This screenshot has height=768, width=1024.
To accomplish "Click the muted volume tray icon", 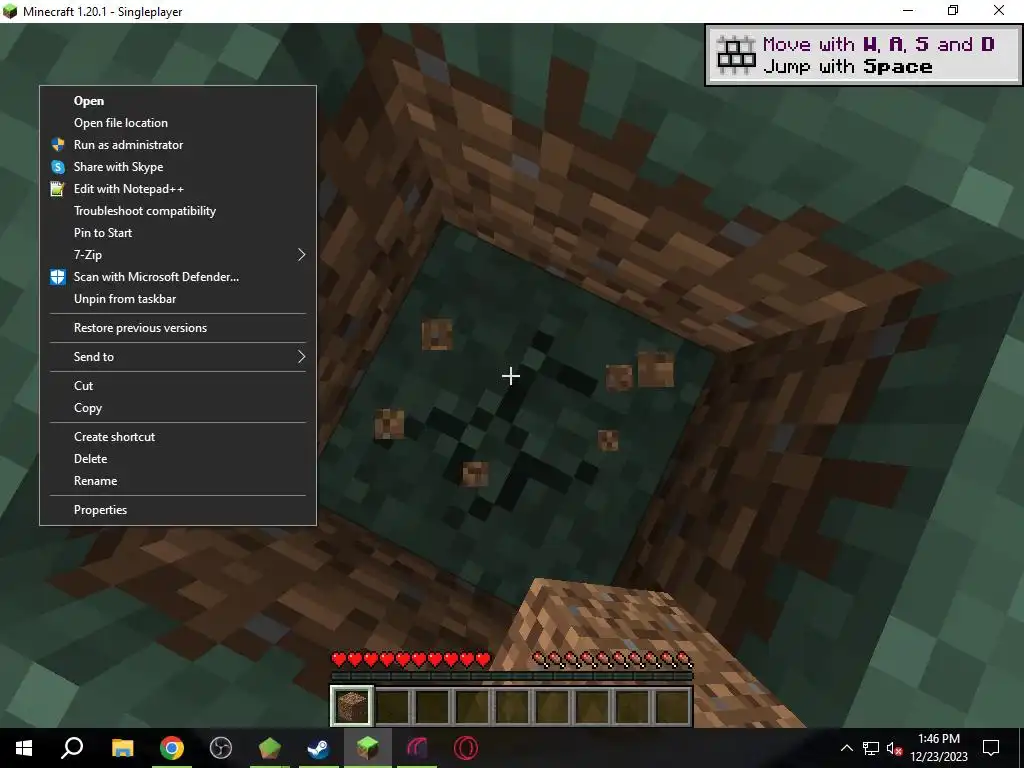I will 894,748.
